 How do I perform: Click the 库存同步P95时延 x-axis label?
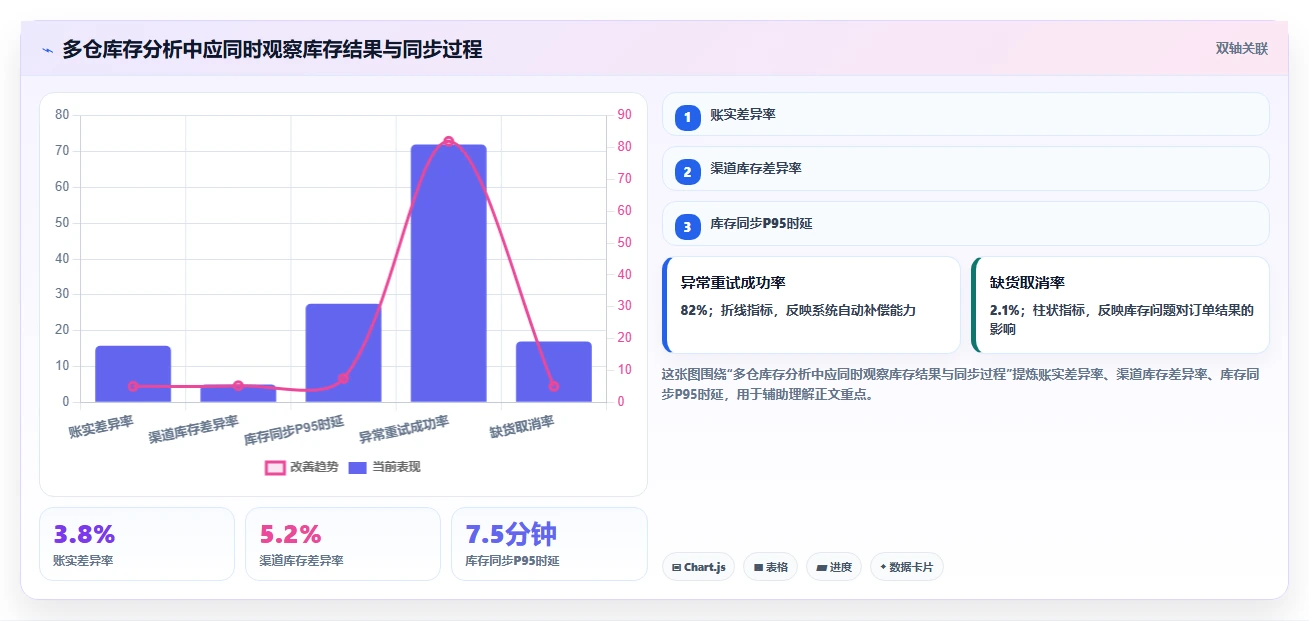click(294, 430)
